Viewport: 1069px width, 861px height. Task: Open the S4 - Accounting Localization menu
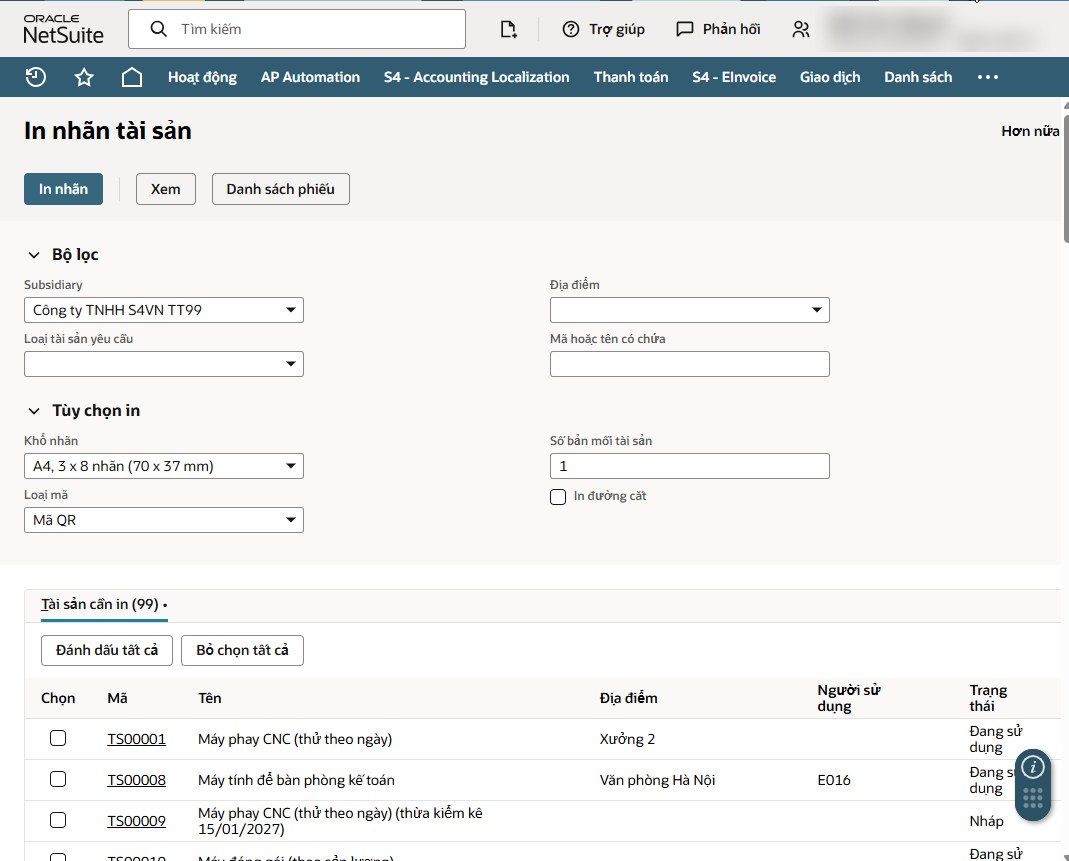tap(477, 77)
